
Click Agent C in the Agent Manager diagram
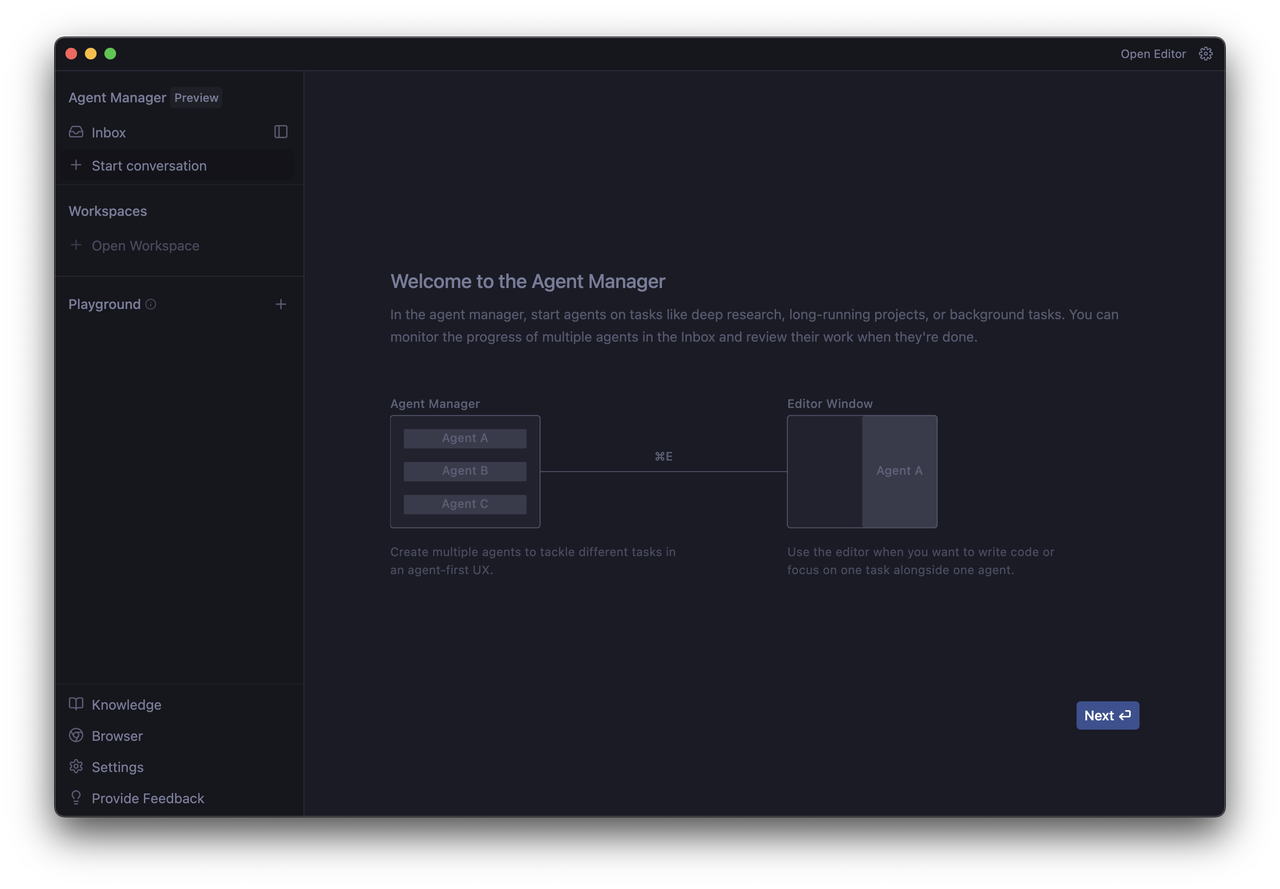tap(464, 504)
